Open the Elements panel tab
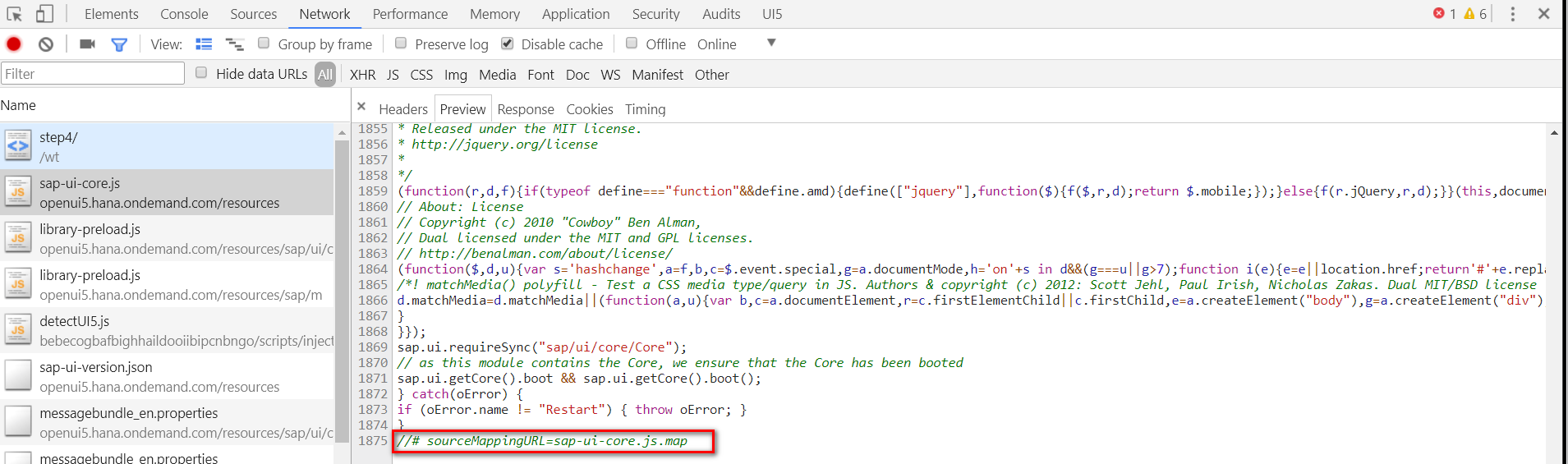 point(112,14)
